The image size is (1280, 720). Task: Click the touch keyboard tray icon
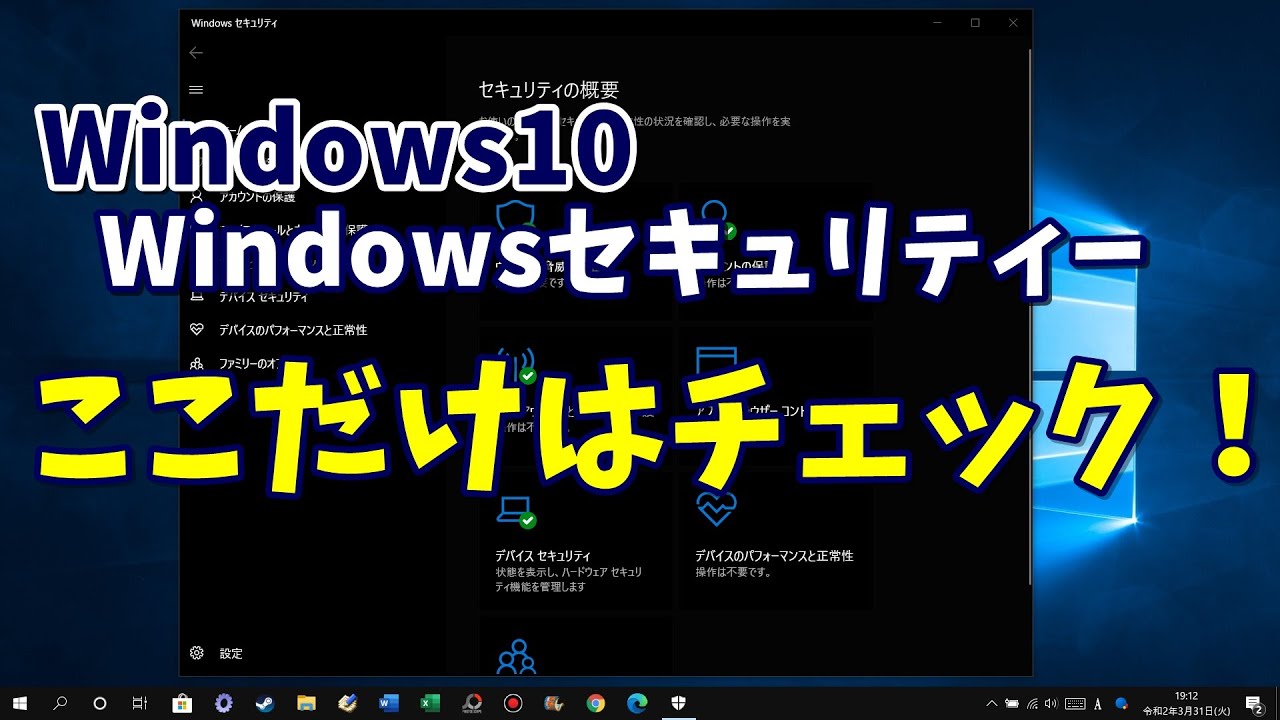(1075, 703)
